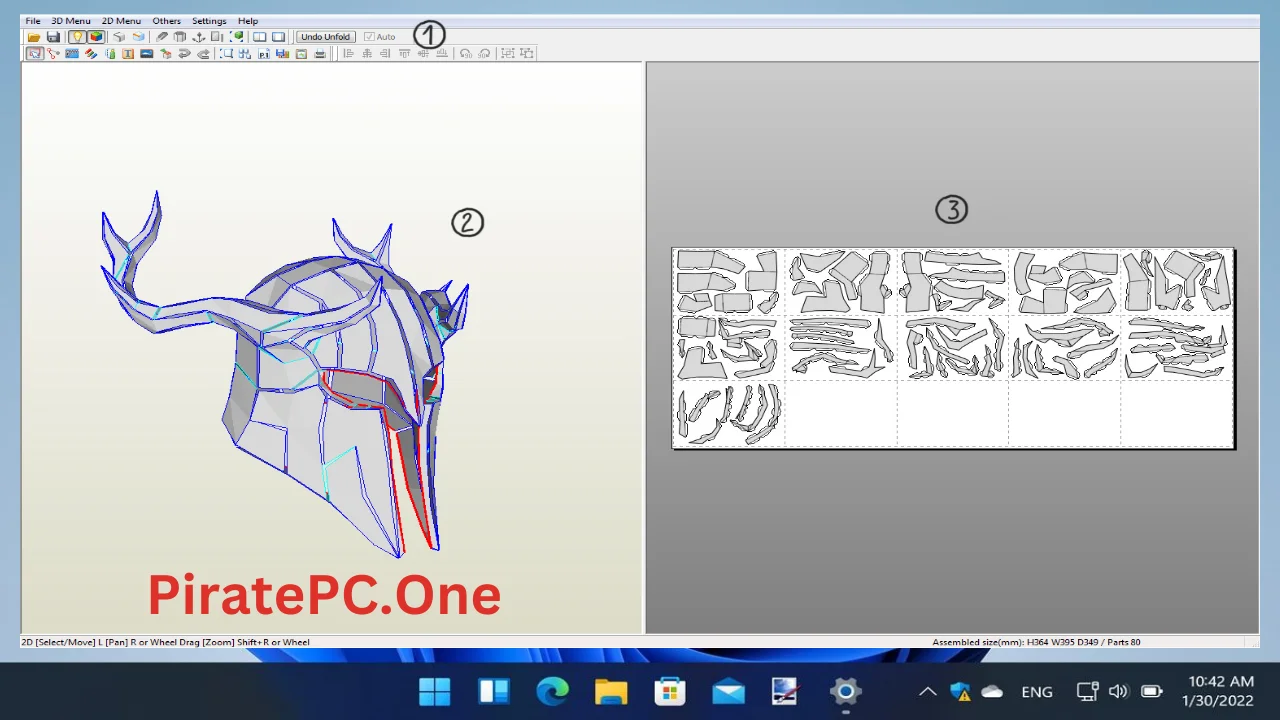1280x720 pixels.
Task: Select the text input T tool
Action: (128, 54)
